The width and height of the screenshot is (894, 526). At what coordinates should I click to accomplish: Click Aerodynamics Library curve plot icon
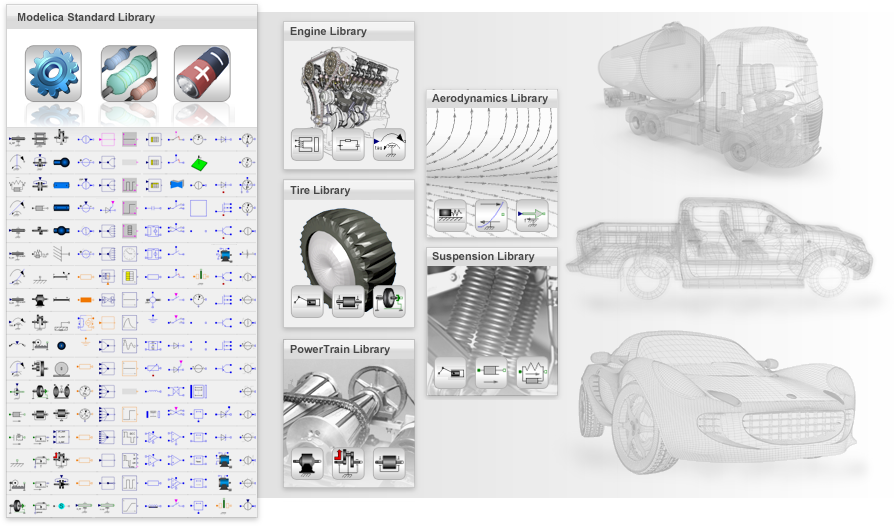491,215
